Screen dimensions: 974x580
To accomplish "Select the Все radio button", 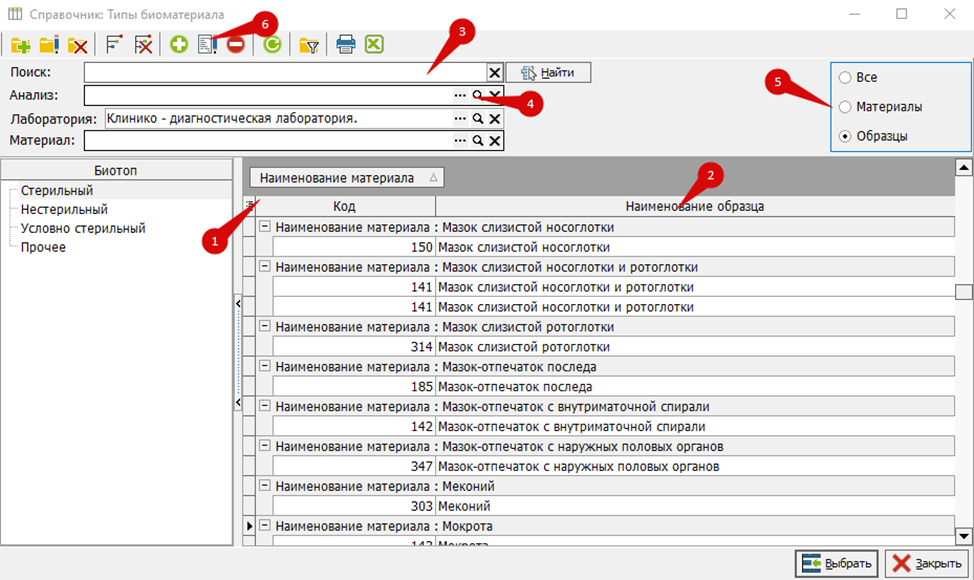I will (x=845, y=78).
